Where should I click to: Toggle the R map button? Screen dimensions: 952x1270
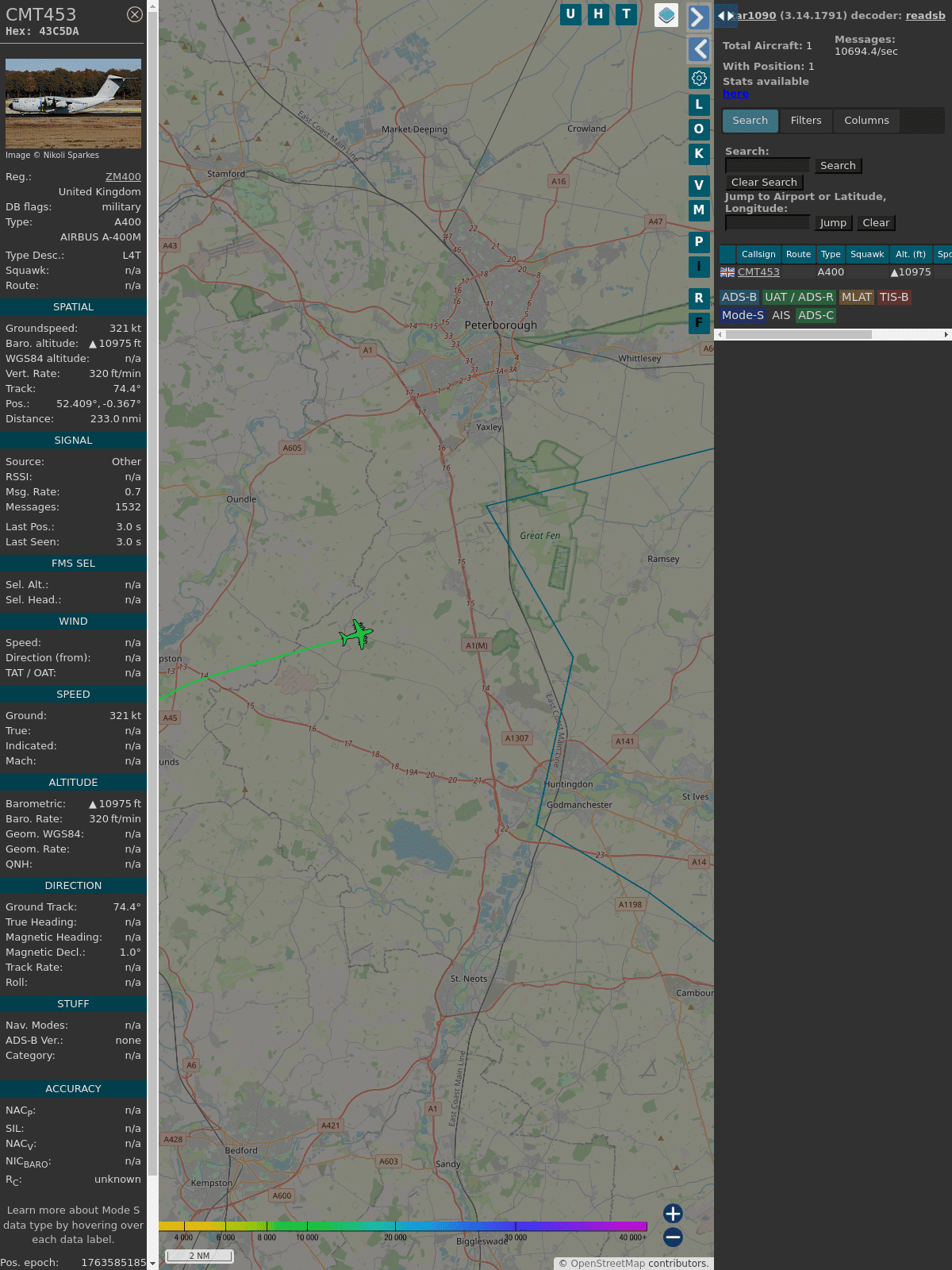(699, 298)
